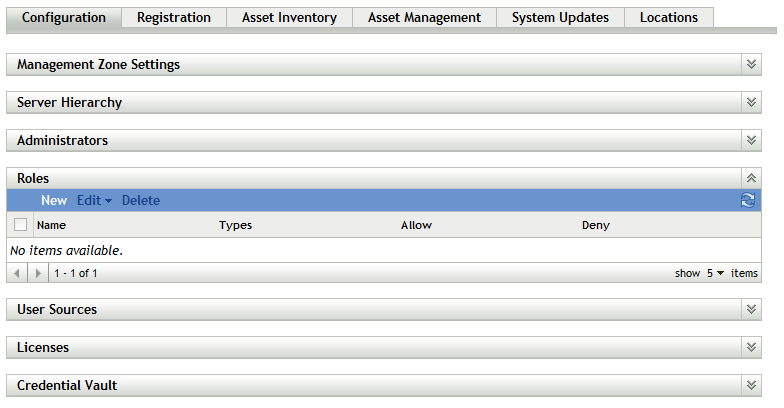Expand the Server Hierarchy panel

(751, 102)
